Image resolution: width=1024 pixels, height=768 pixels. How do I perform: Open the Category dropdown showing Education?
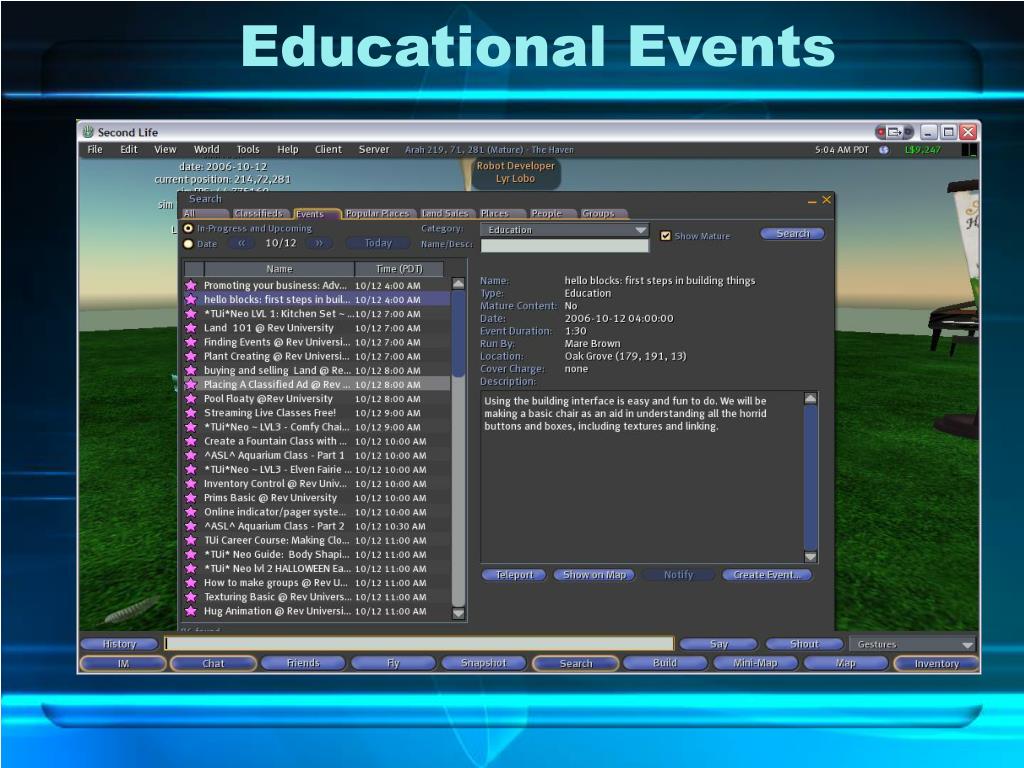point(565,230)
